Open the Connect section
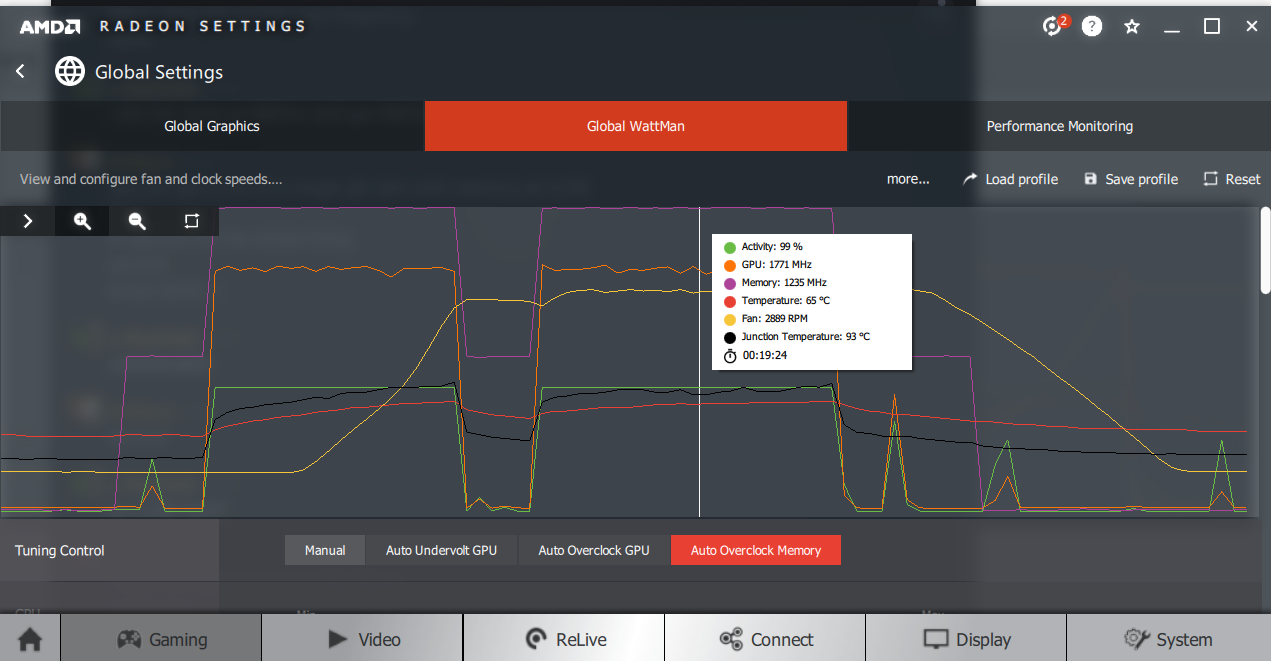1271x661 pixels. click(x=765, y=638)
